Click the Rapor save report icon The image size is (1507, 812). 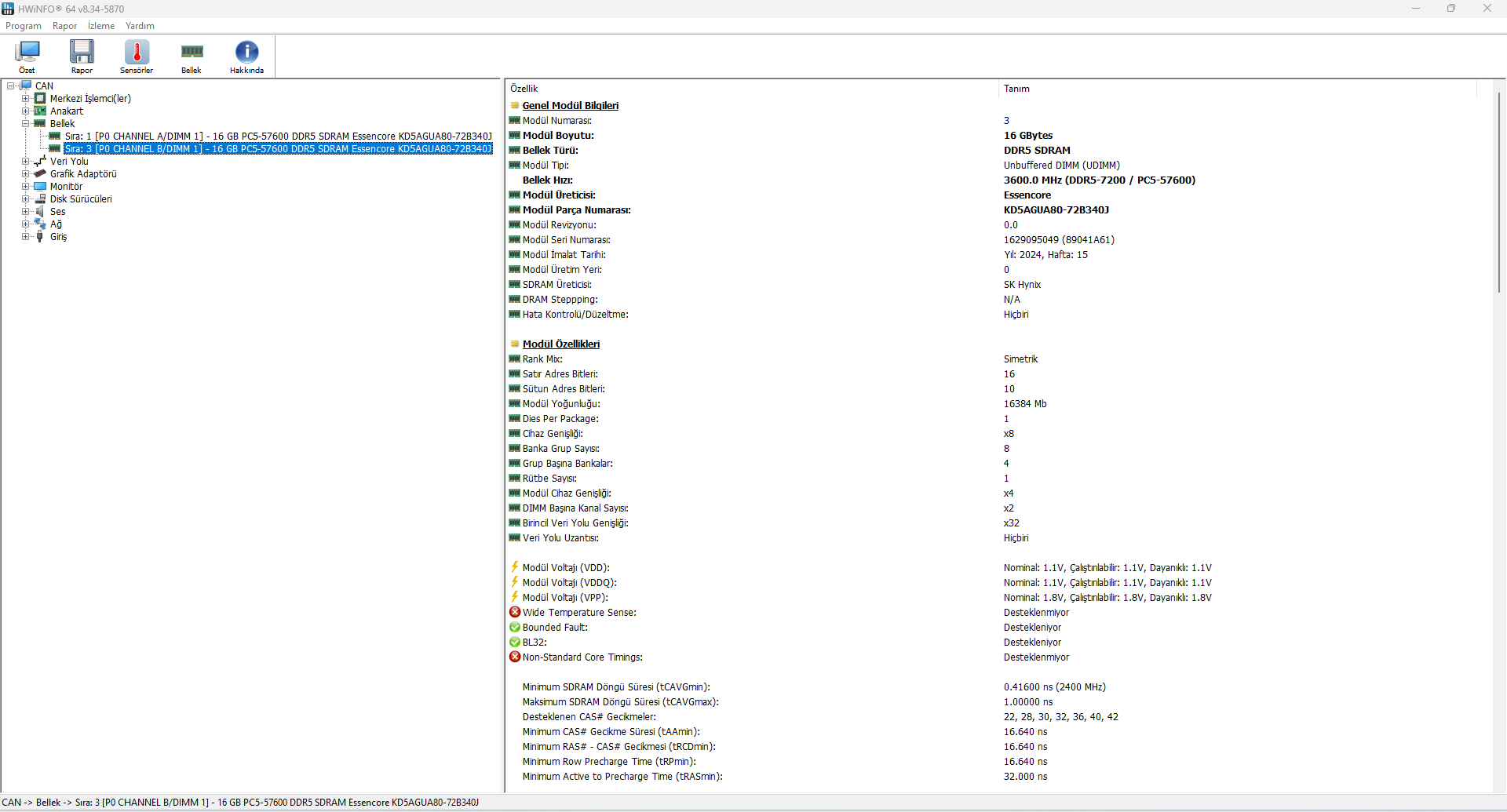click(82, 52)
